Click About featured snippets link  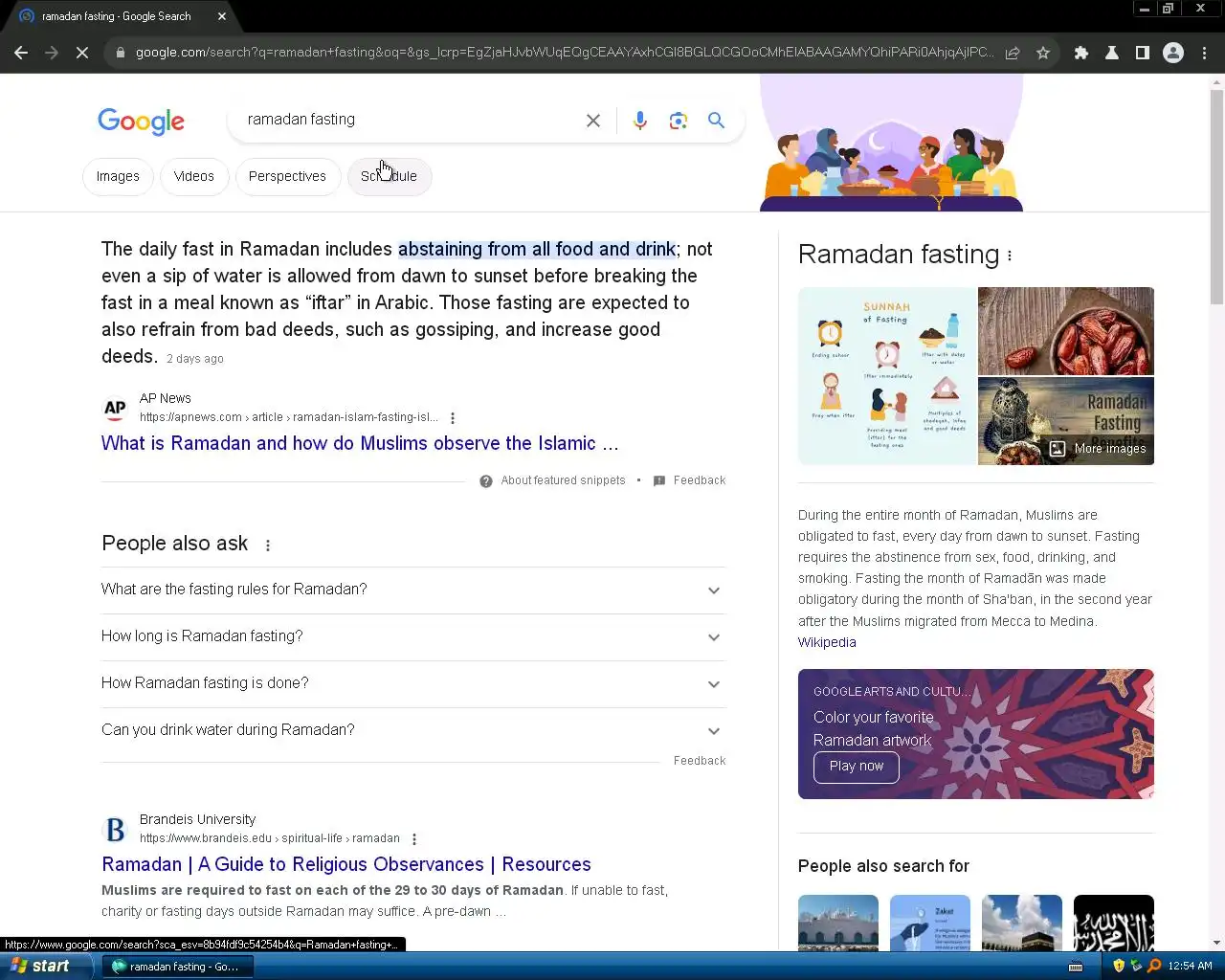pyautogui.click(x=563, y=481)
